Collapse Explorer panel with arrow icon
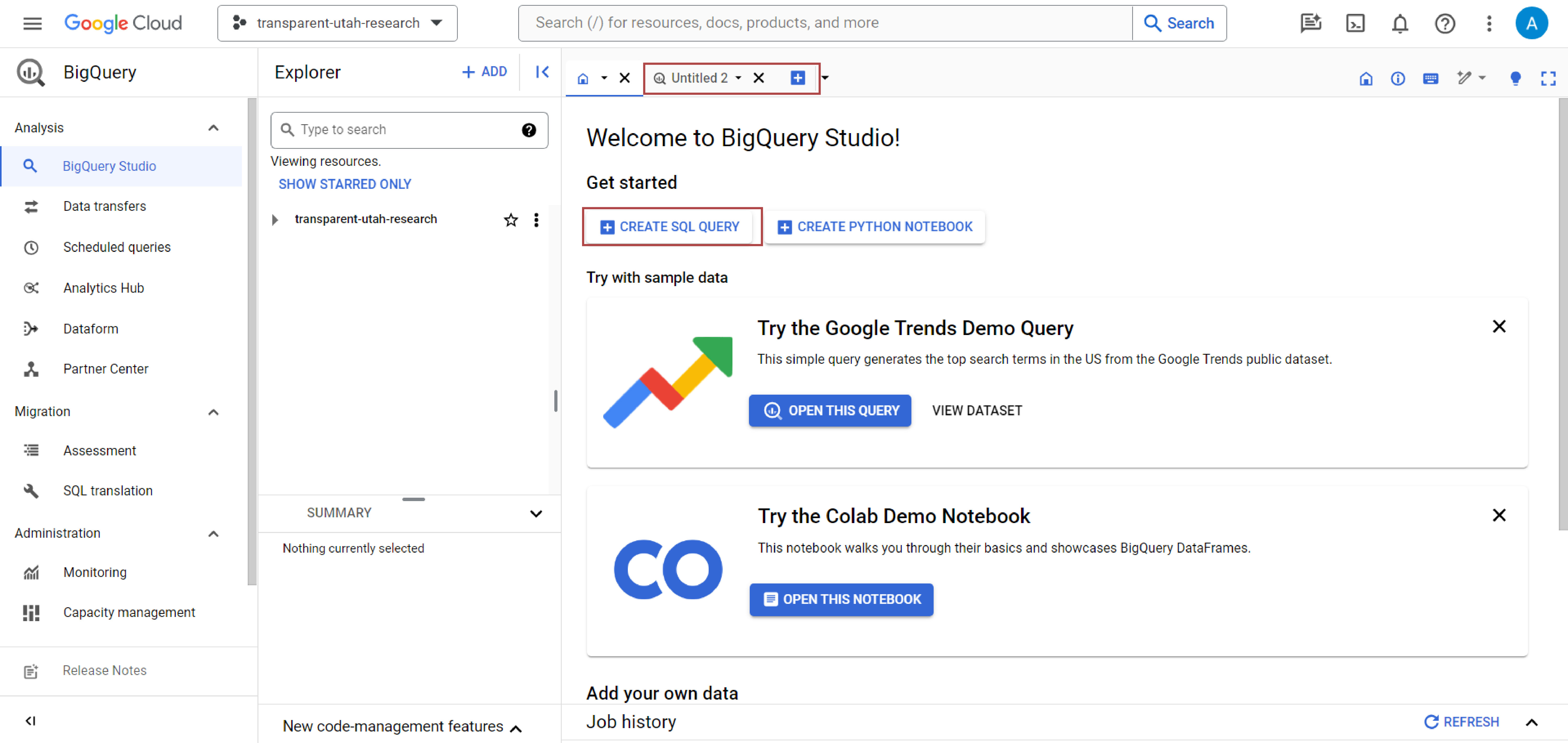 [542, 72]
